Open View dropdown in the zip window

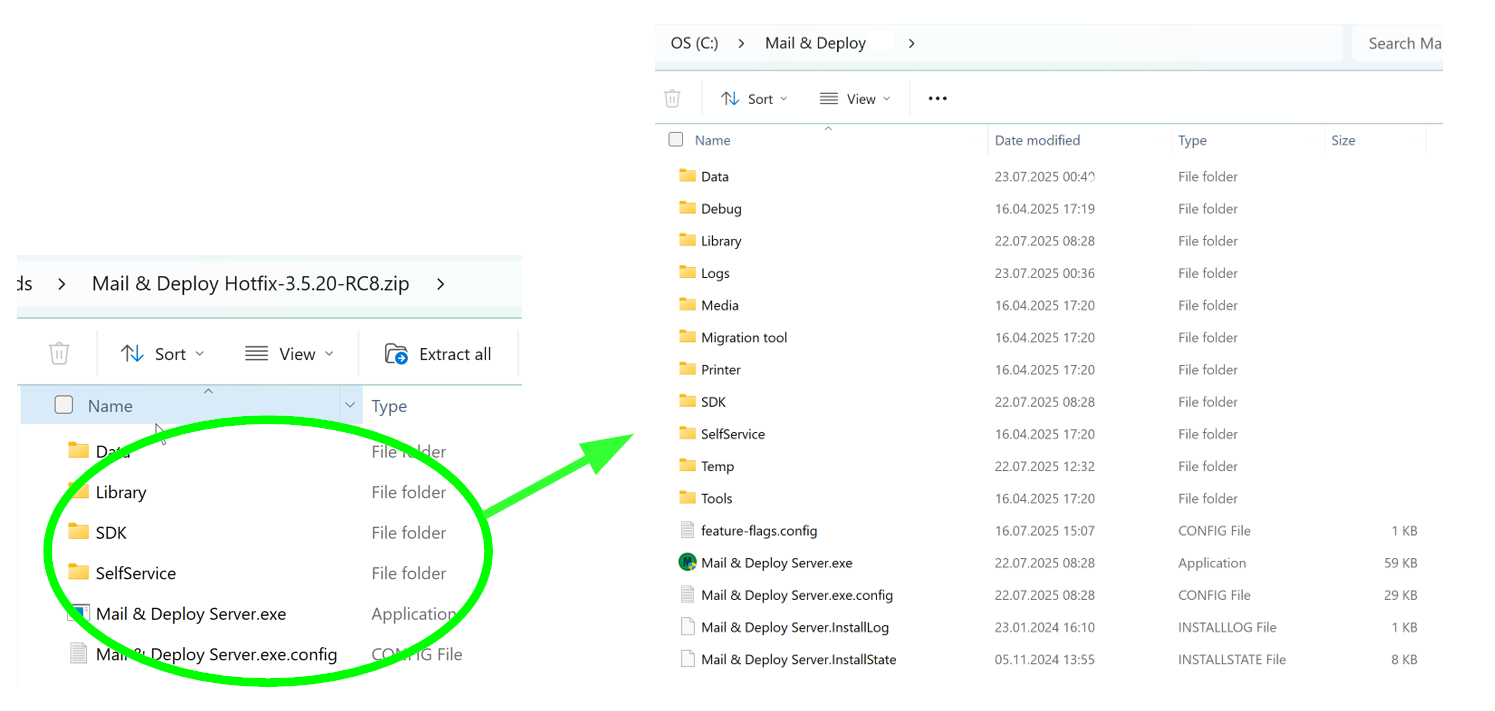pyautogui.click(x=289, y=354)
